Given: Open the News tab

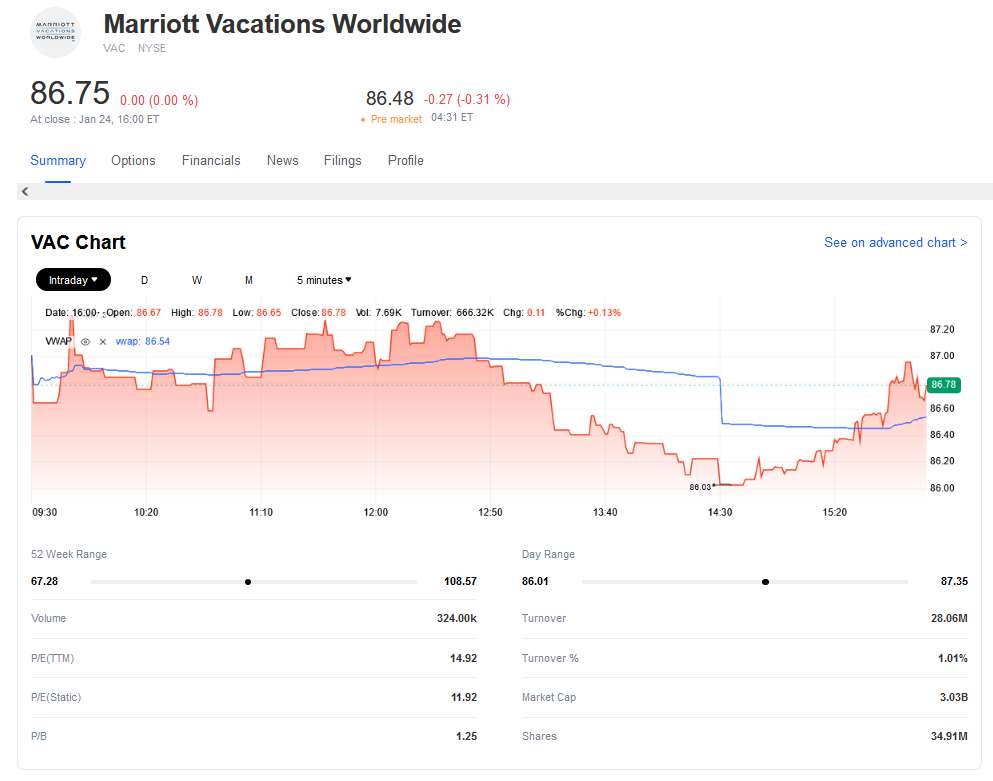Looking at the screenshot, I should (282, 160).
